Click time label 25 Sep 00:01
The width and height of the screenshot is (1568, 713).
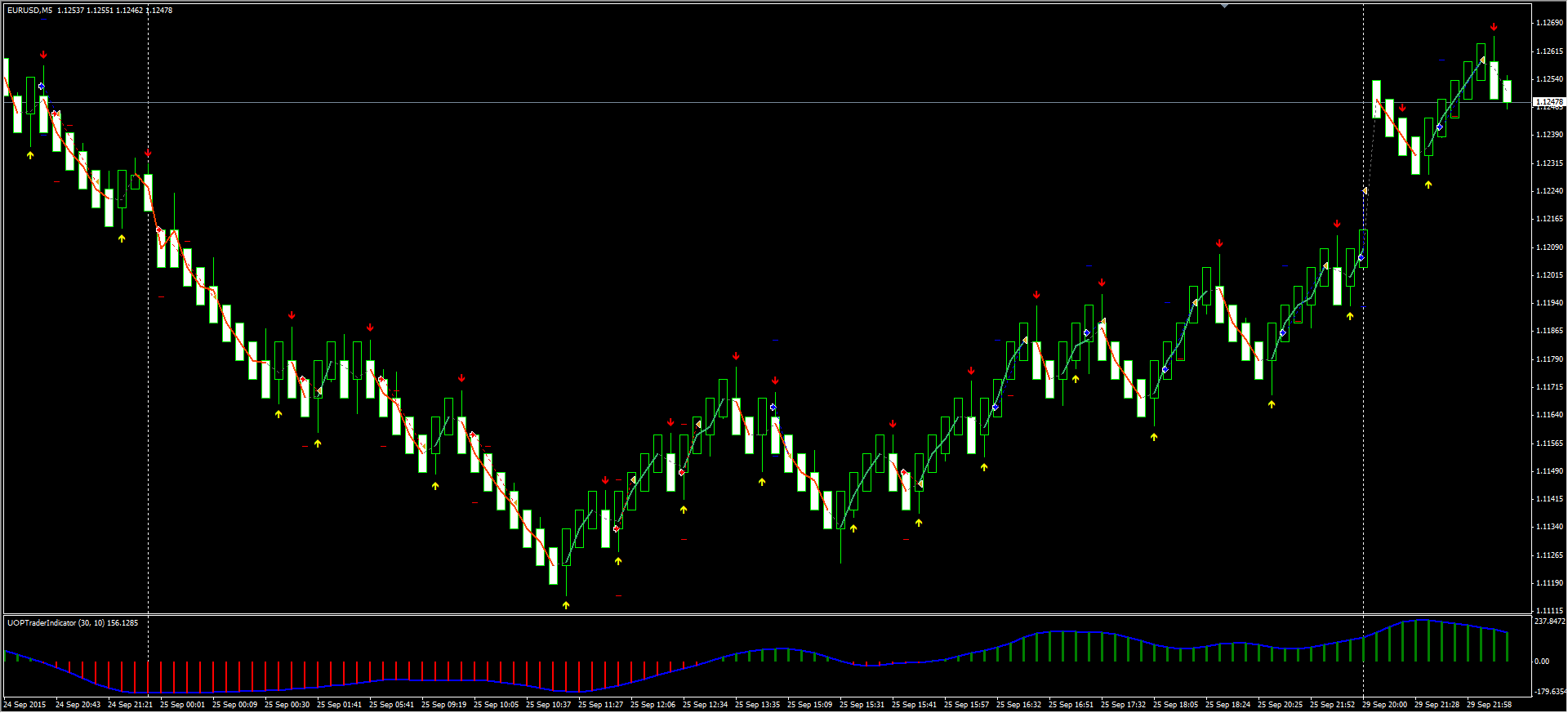pos(182,704)
